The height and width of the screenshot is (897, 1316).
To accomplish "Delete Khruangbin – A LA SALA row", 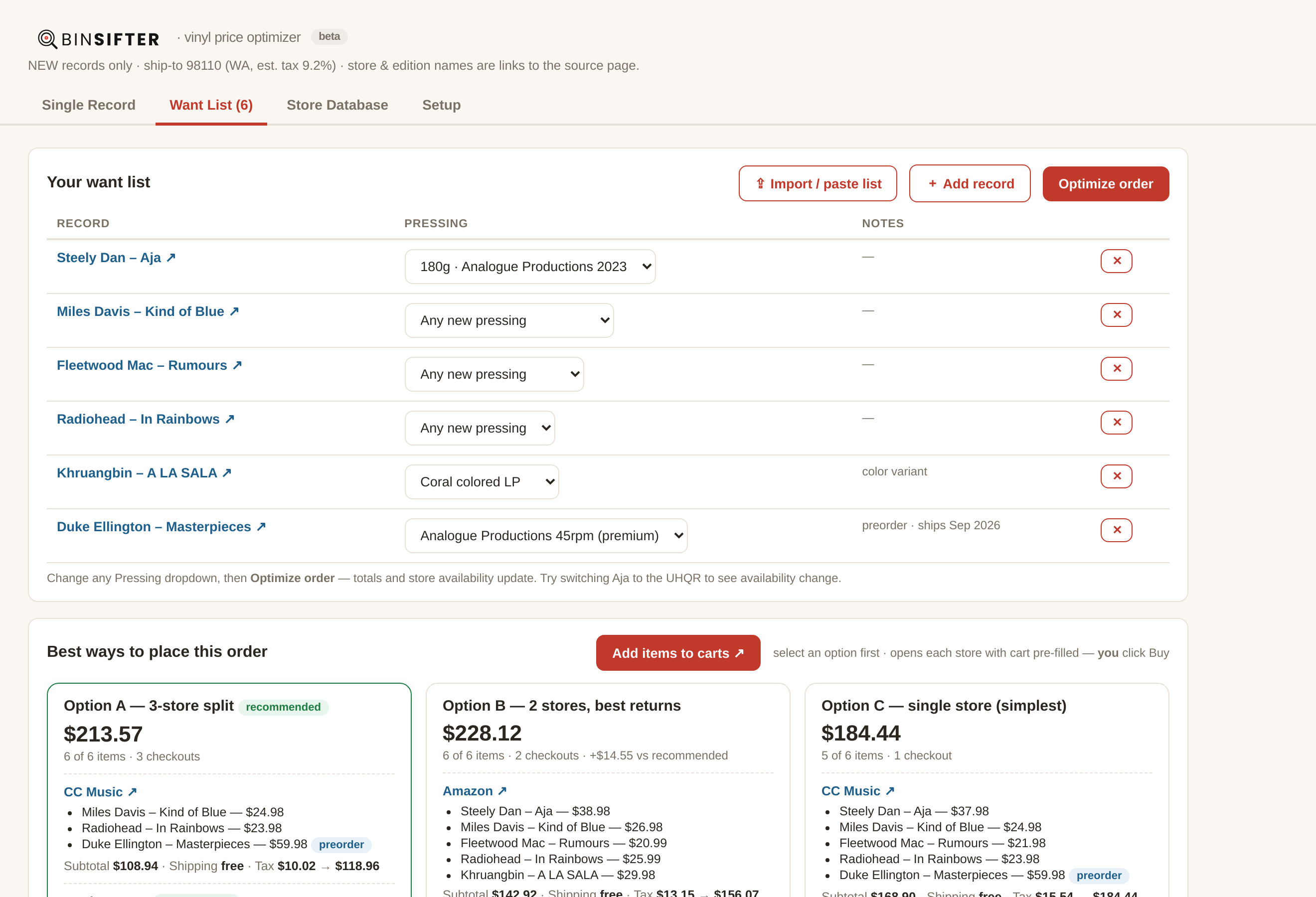I will pyautogui.click(x=1116, y=476).
